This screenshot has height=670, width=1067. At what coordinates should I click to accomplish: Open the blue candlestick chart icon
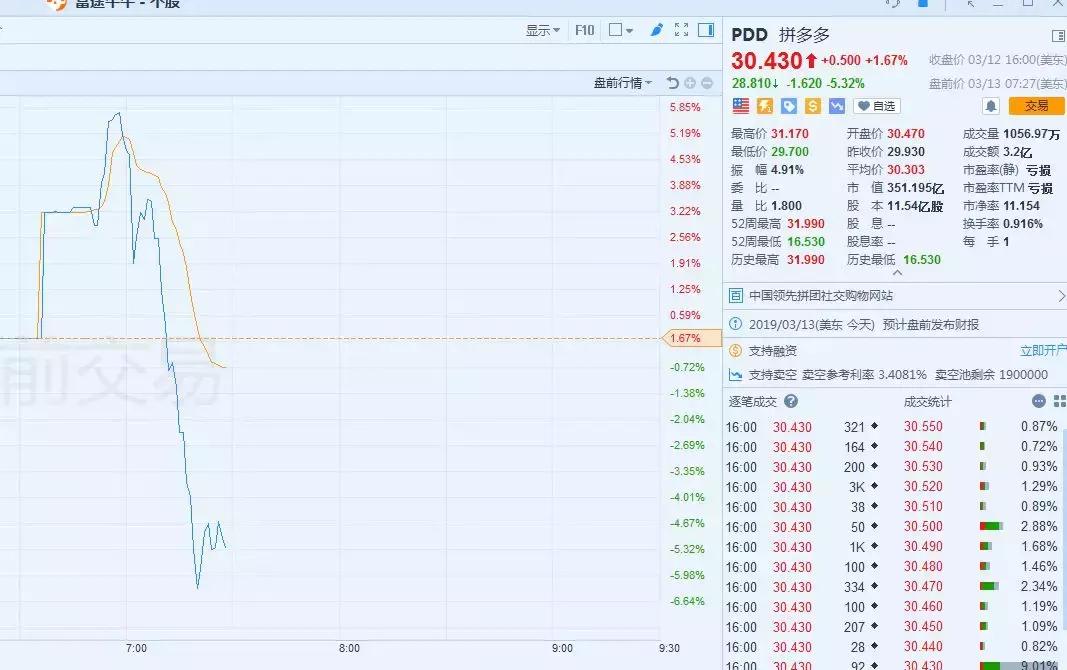tap(837, 106)
